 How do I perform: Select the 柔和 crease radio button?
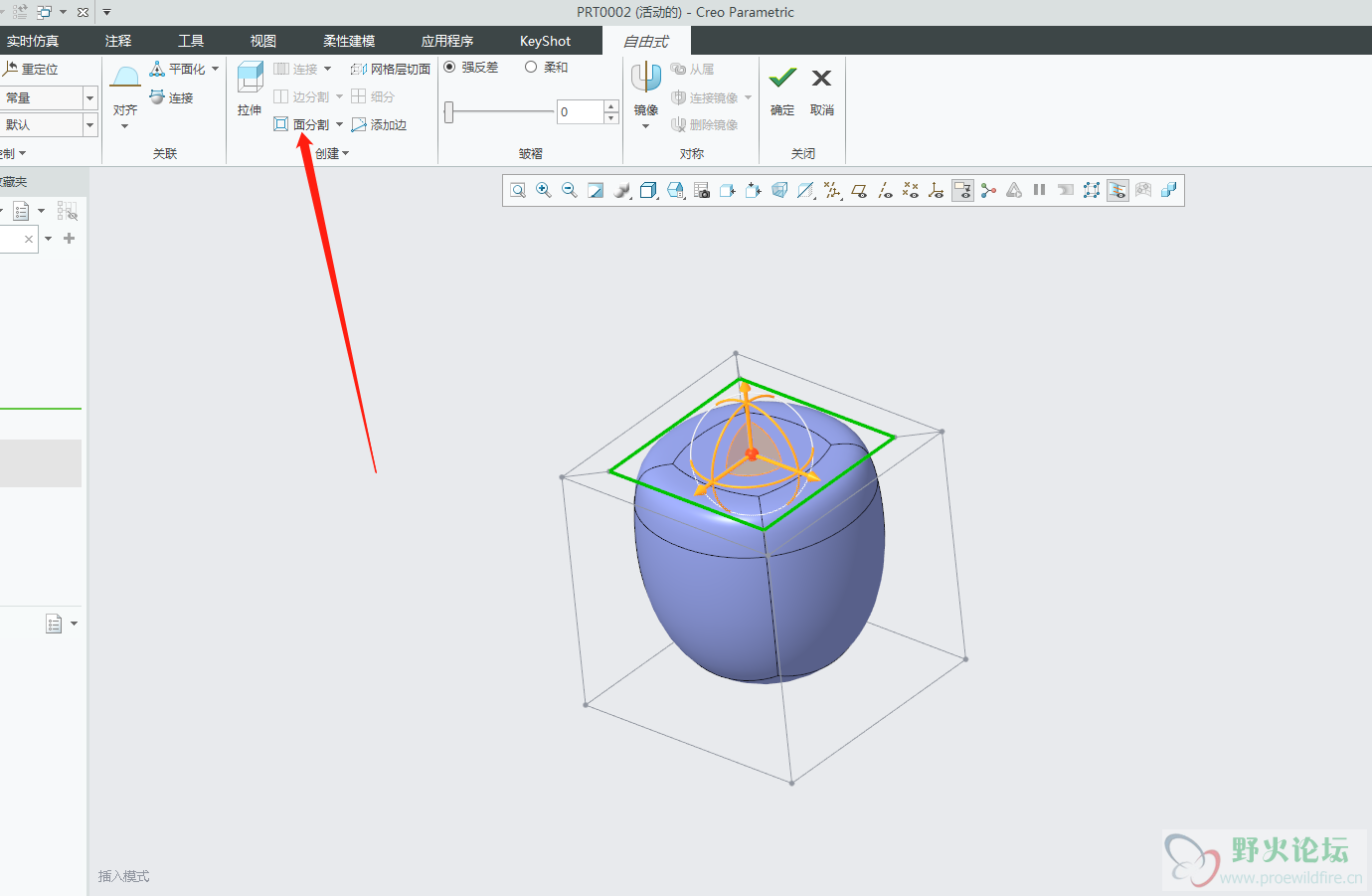click(x=531, y=67)
